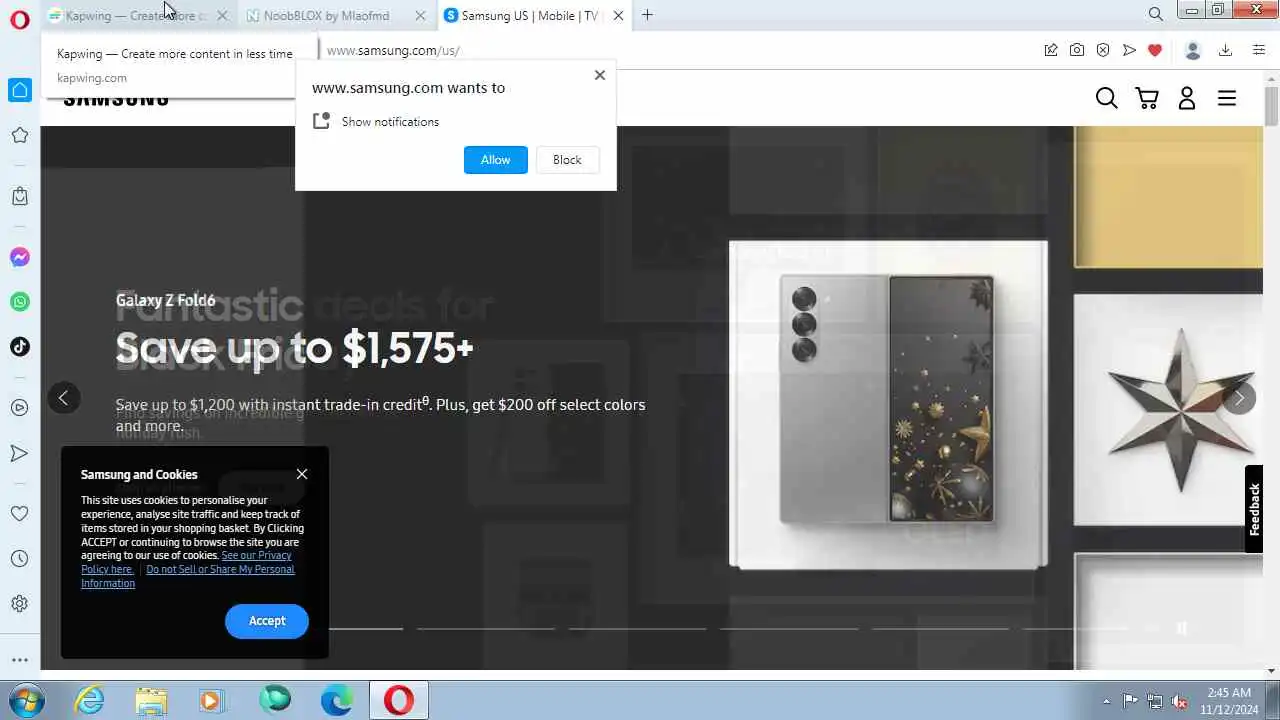
Task: Open the sidebar three-dots setup menu
Action: click(x=20, y=660)
